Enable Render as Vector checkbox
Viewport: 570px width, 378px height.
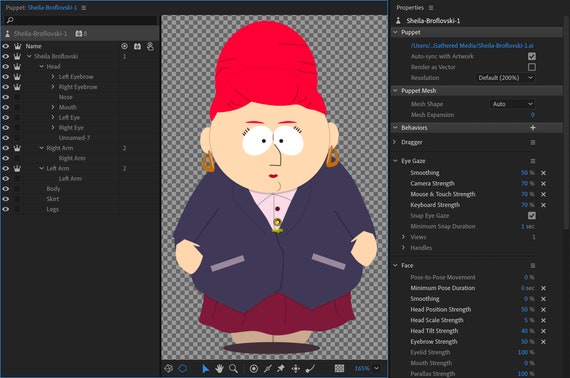pos(531,67)
